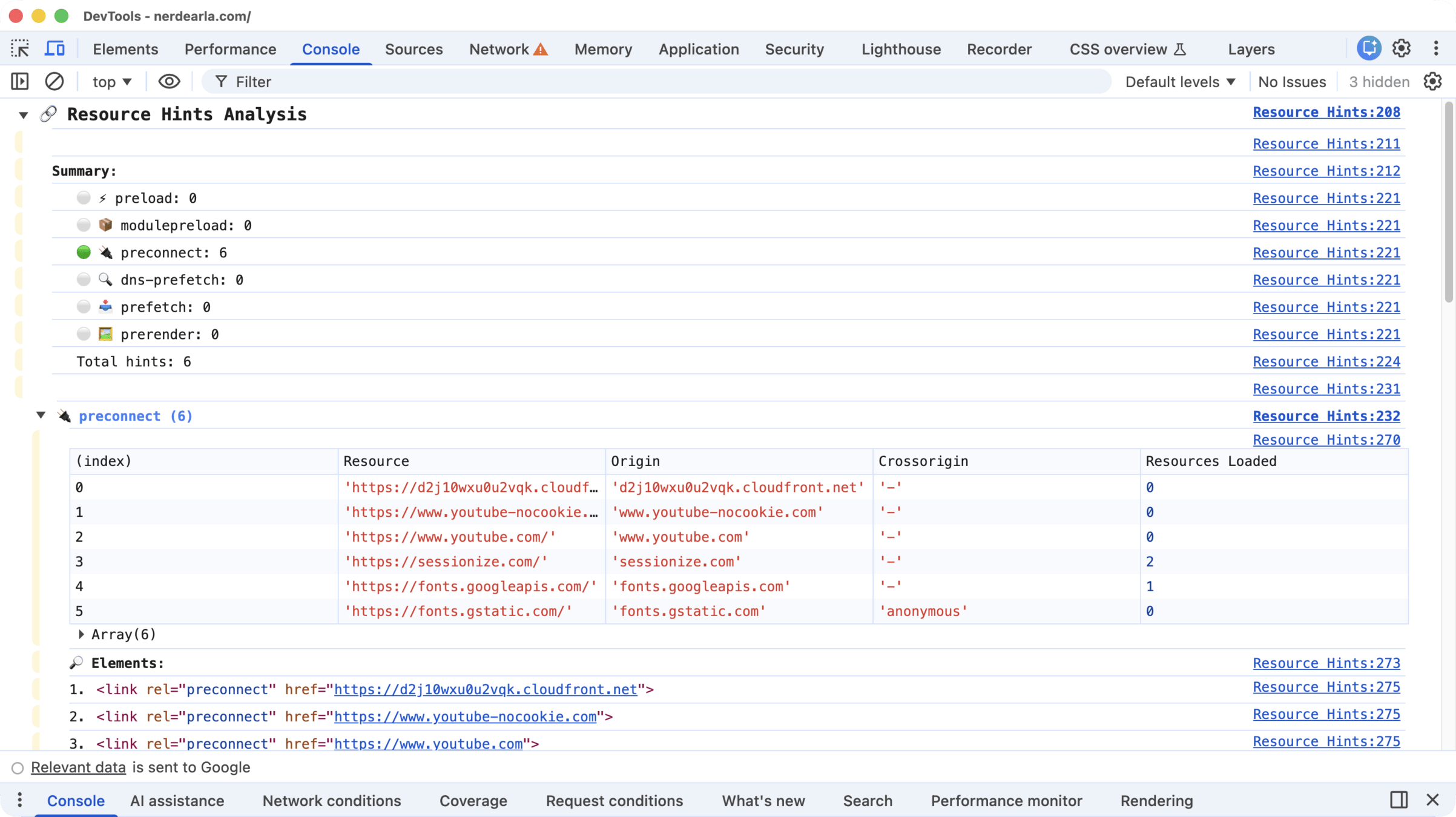Toggle the device toolbar icon
This screenshot has height=817, width=1456.
tap(55, 48)
